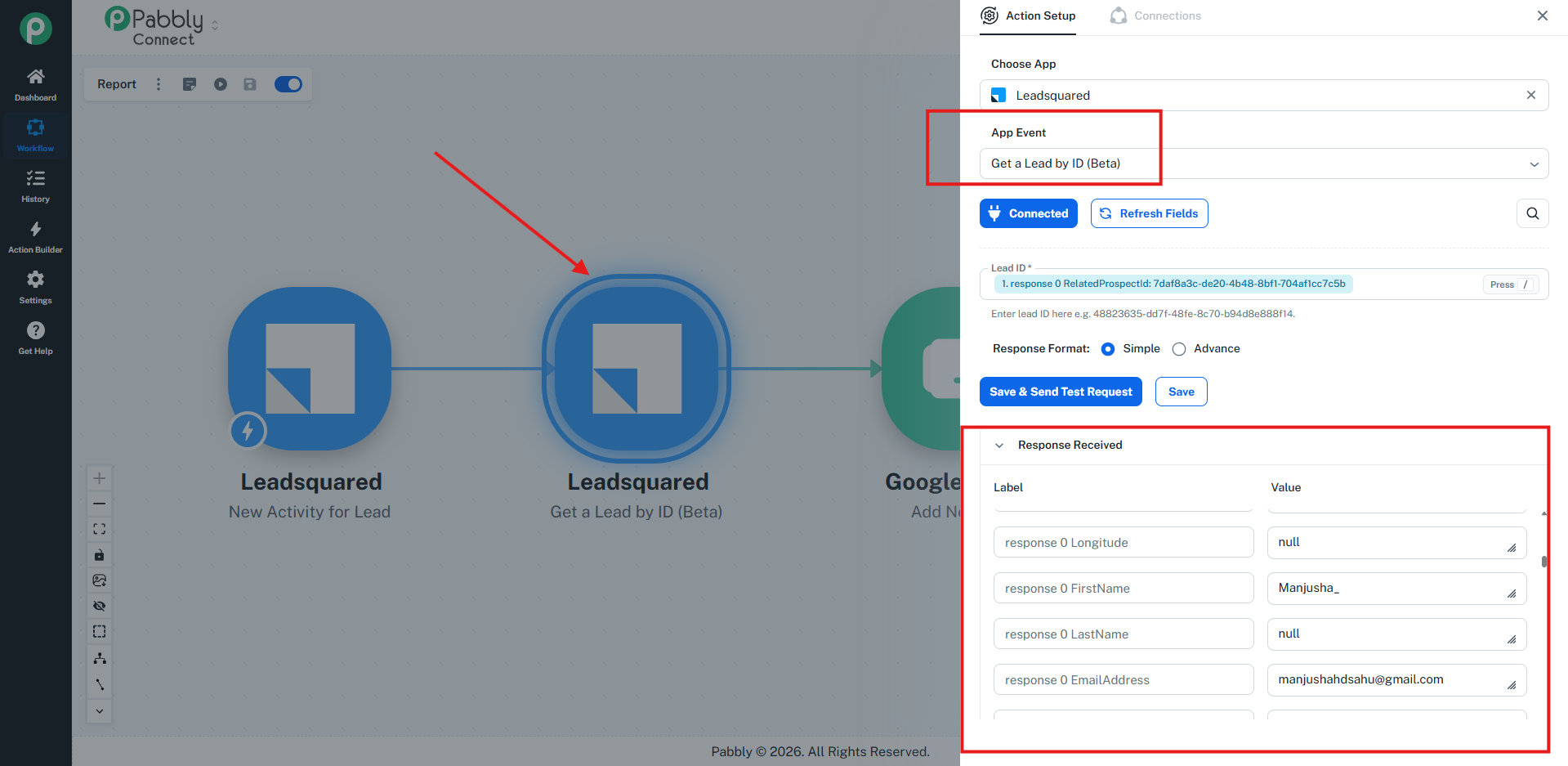Click the Connected button
The height and width of the screenshot is (766, 1568).
coord(1029,213)
